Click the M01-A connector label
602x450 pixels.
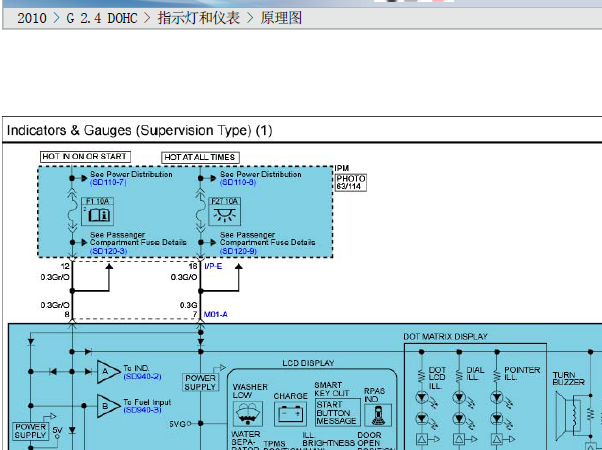(215, 314)
